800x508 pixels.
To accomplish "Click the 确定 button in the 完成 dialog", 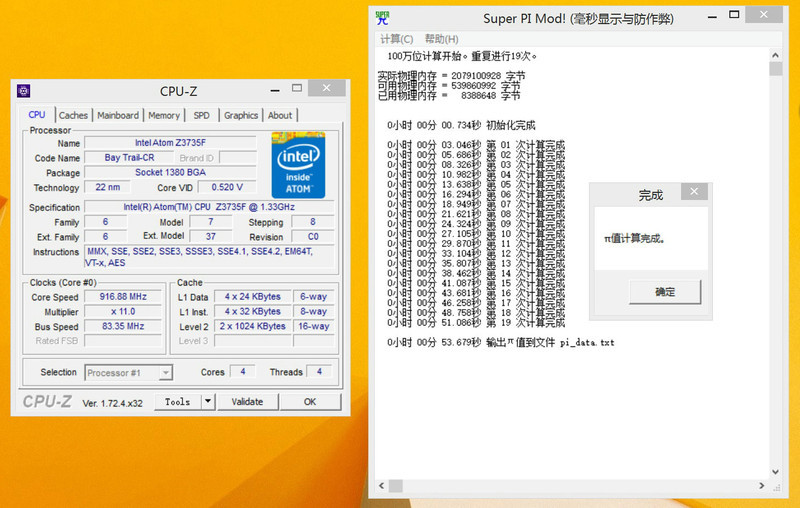I will 665,292.
